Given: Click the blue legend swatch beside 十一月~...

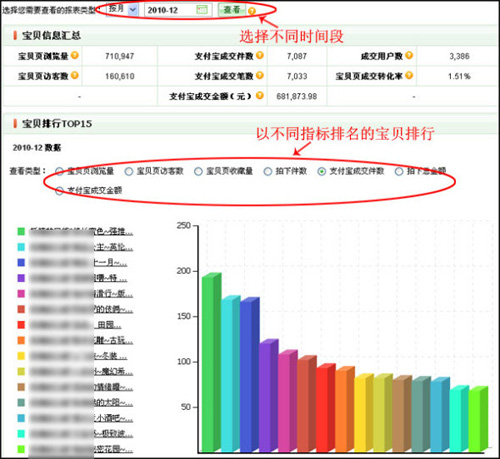Looking at the screenshot, I should (21, 262).
